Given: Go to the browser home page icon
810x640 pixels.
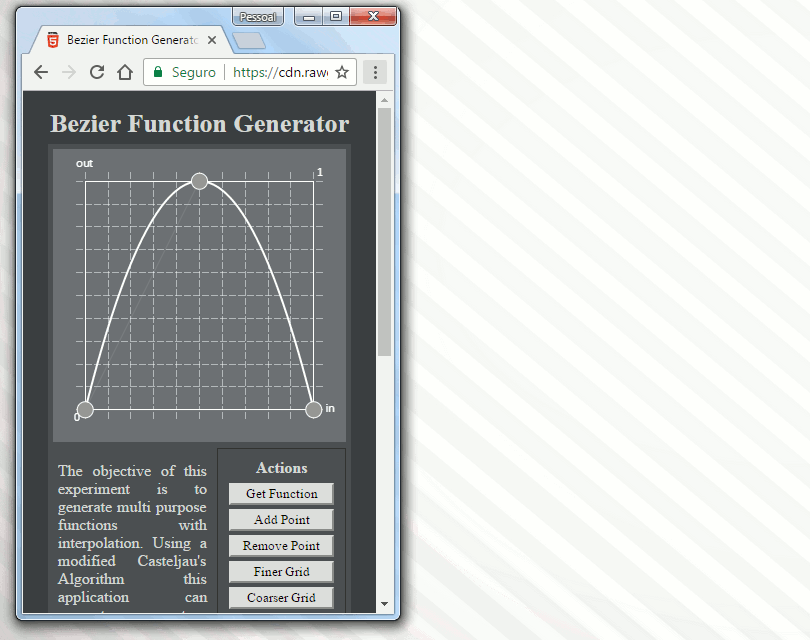Looking at the screenshot, I should pos(125,72).
